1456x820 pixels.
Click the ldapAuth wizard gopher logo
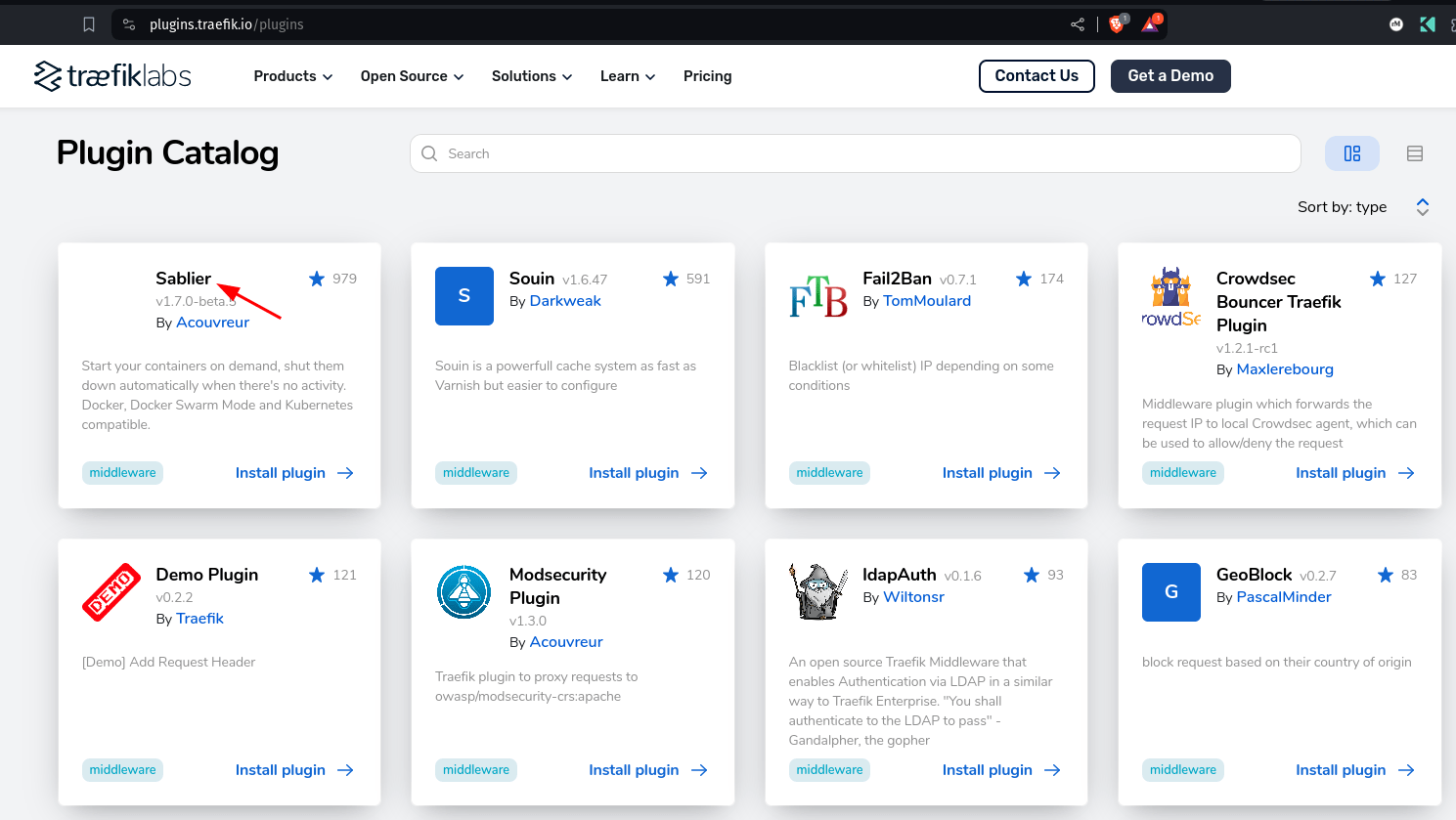click(818, 592)
